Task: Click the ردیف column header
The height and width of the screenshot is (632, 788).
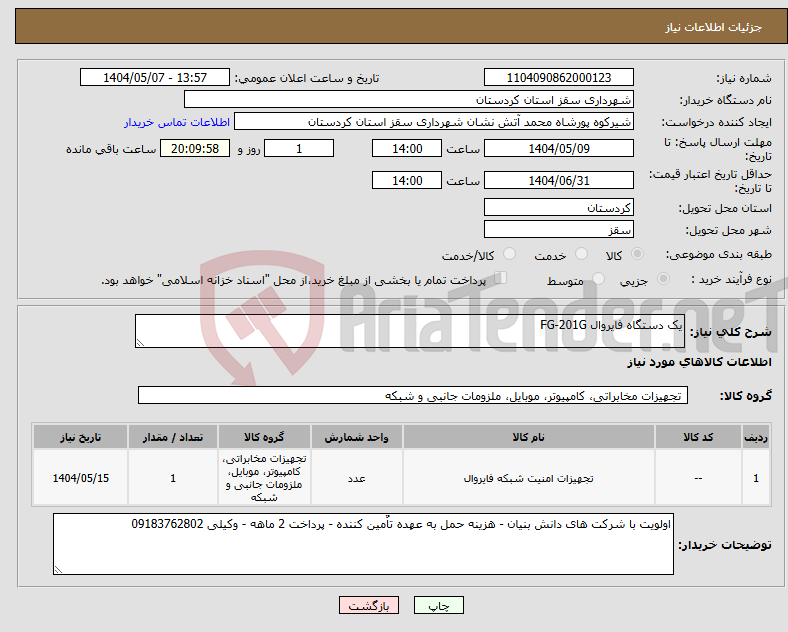Action: pyautogui.click(x=756, y=437)
